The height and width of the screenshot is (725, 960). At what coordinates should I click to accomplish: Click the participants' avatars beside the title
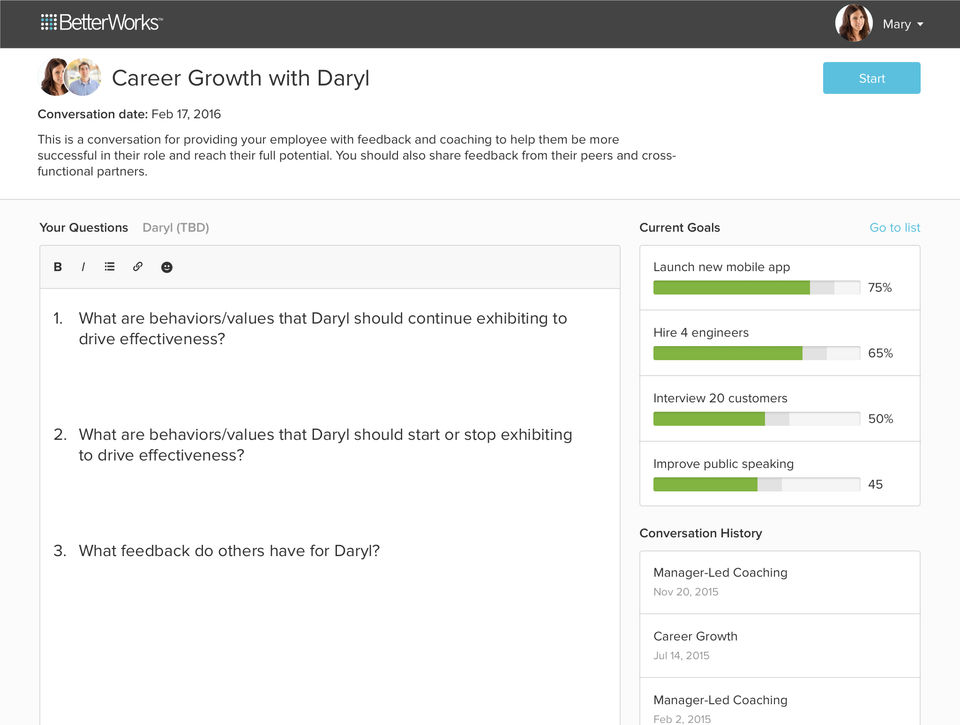pos(70,77)
